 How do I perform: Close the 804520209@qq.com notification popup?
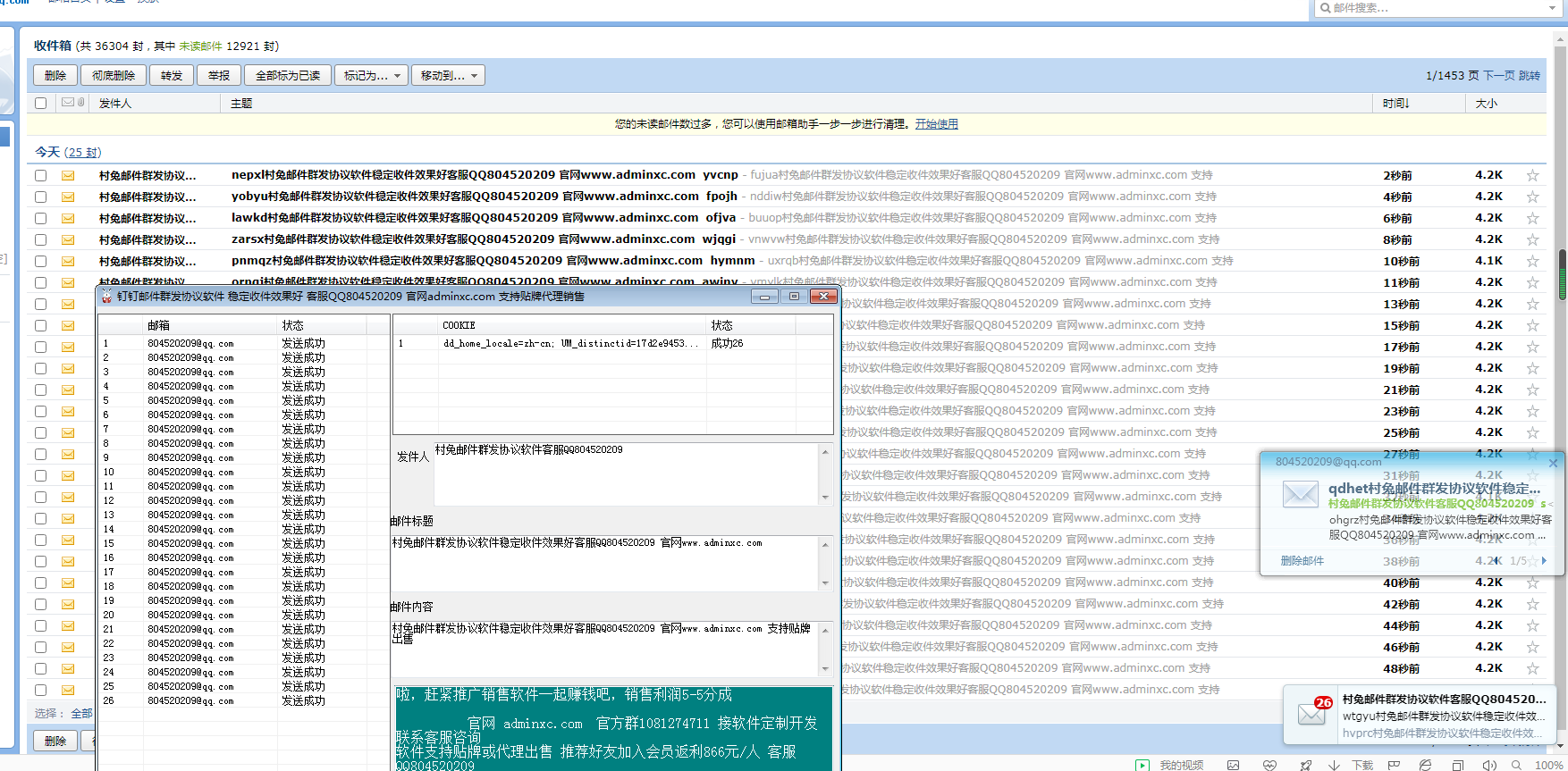coord(1553,463)
